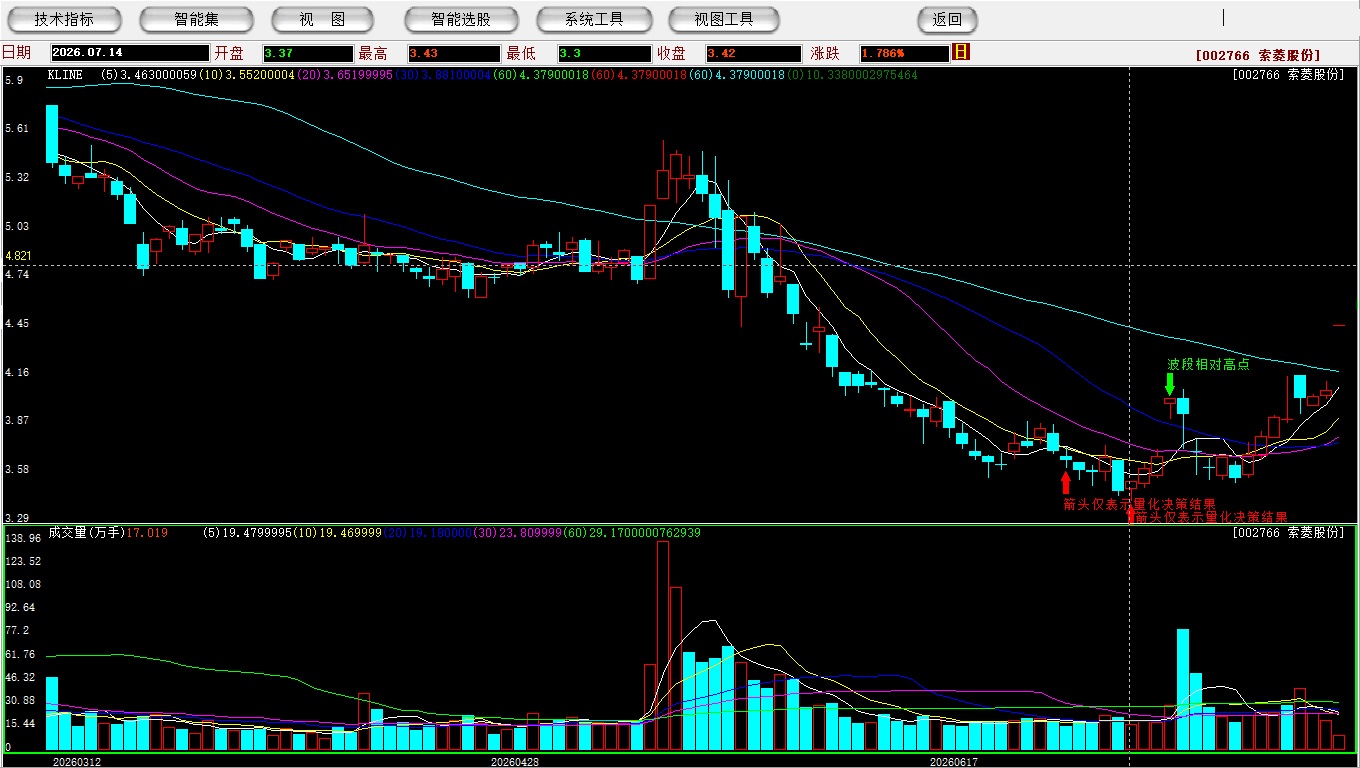Screen dimensions: 1360x768
Task: Click the stock label in the K-line panel corner
Action: click(1289, 75)
